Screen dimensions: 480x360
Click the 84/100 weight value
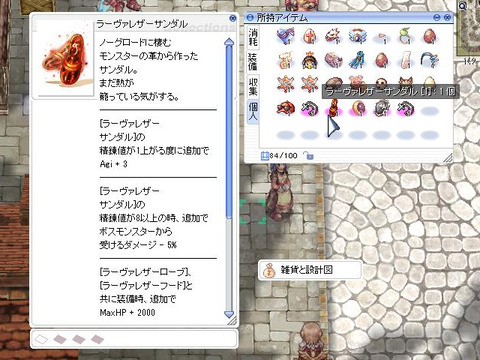pos(283,156)
